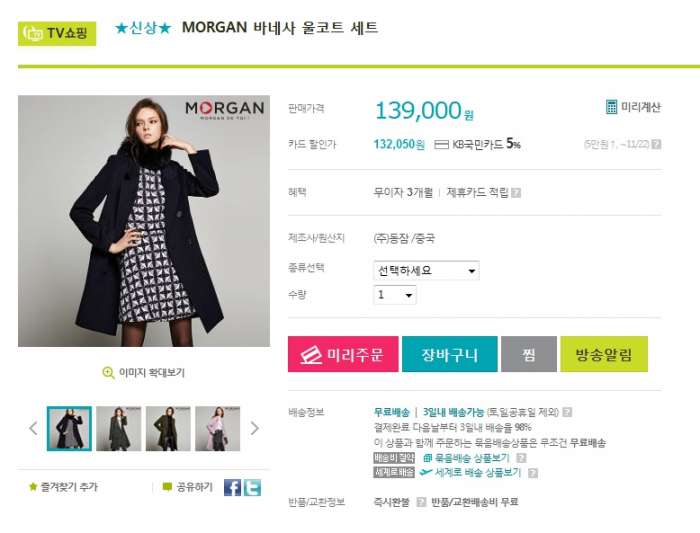Open 미리계산 calculator icon
Screen dimensions: 700x533
pyautogui.click(x=611, y=107)
